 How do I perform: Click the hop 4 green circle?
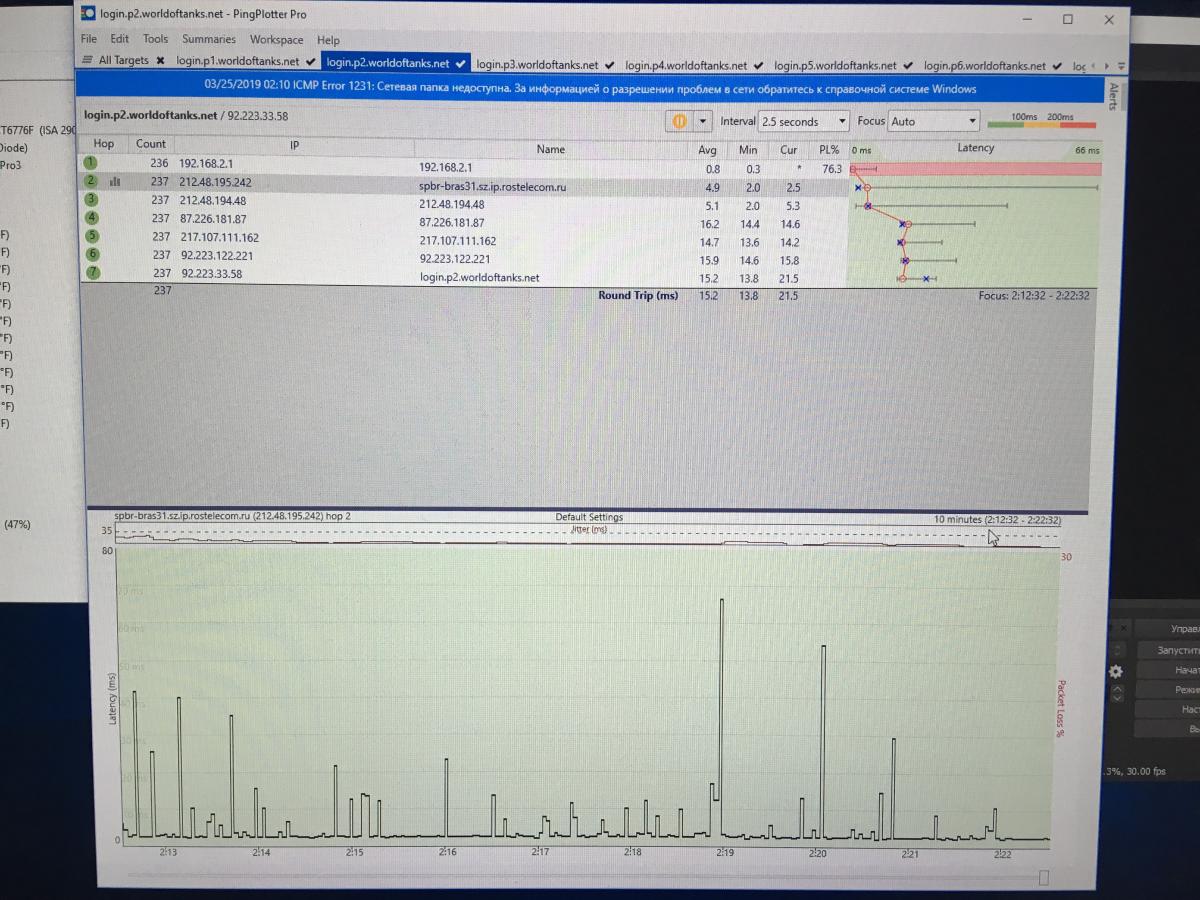92,218
